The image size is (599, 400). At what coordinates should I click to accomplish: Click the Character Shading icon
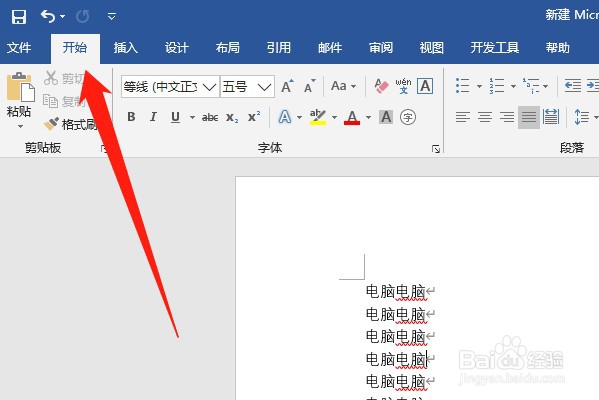pos(386,117)
